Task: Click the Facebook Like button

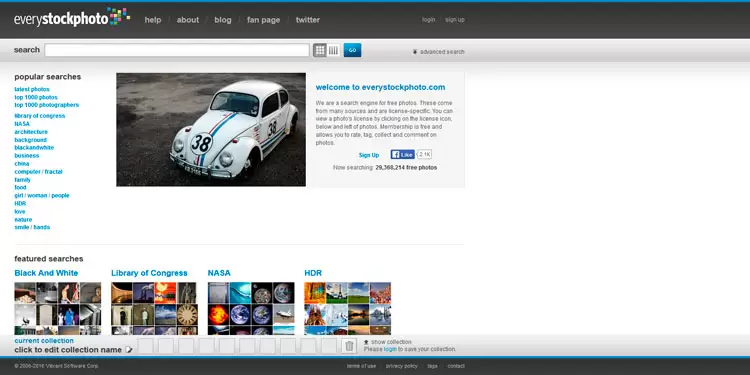Action: point(402,154)
